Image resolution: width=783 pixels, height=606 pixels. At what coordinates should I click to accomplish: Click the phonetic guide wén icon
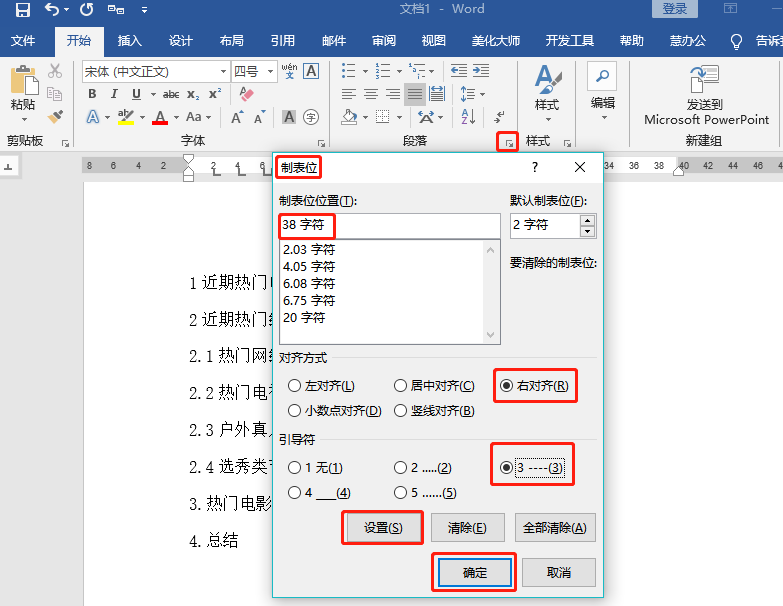click(x=290, y=71)
